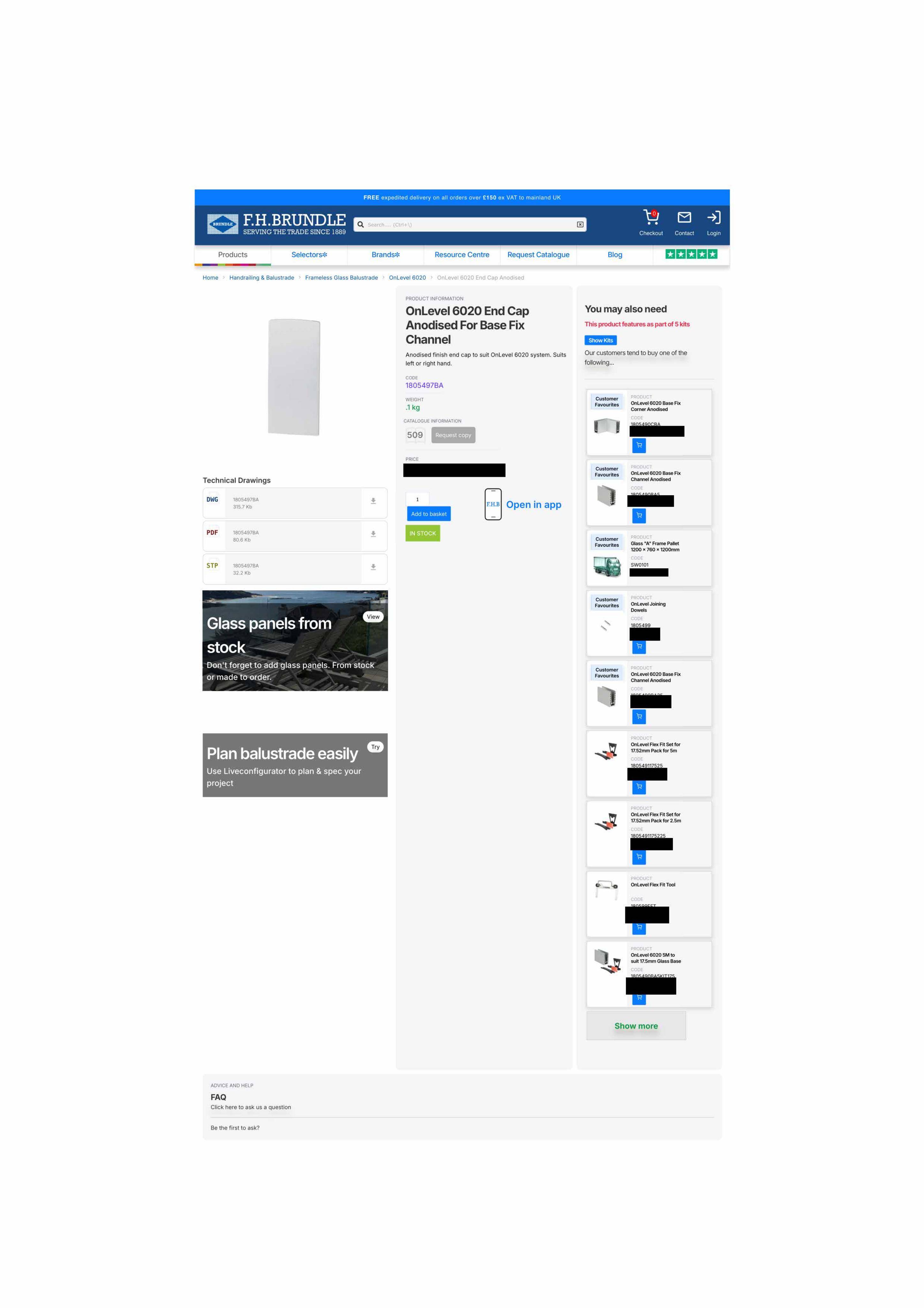The image size is (924, 1308).
Task: Click the magnifier search icon
Action: pyautogui.click(x=360, y=224)
